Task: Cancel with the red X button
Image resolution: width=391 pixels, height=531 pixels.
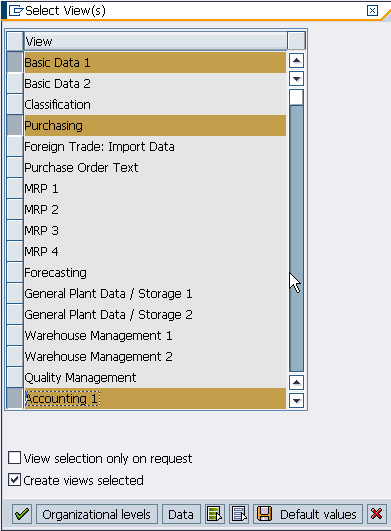Action: [376, 514]
